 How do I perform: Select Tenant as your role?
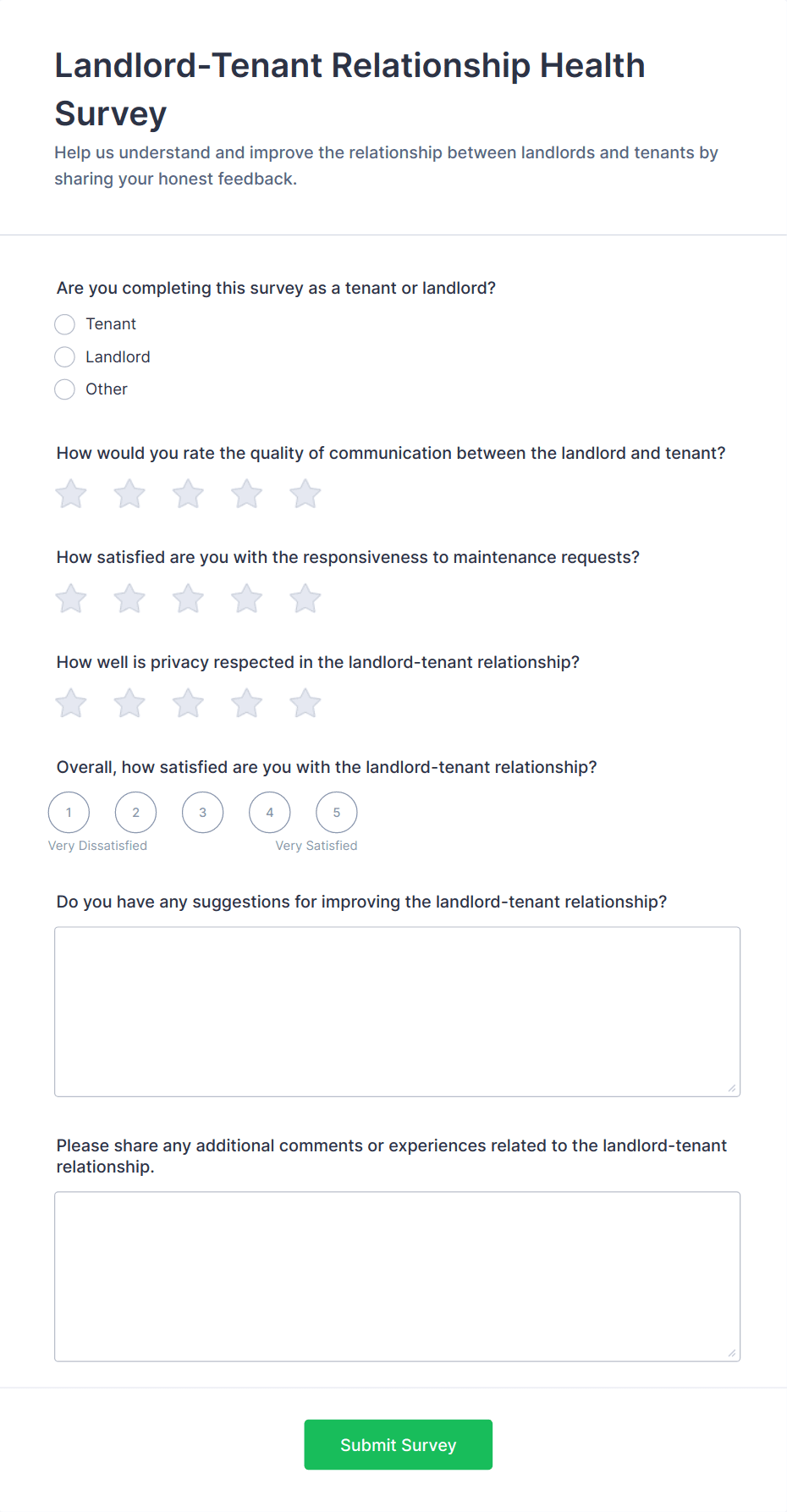(64, 324)
